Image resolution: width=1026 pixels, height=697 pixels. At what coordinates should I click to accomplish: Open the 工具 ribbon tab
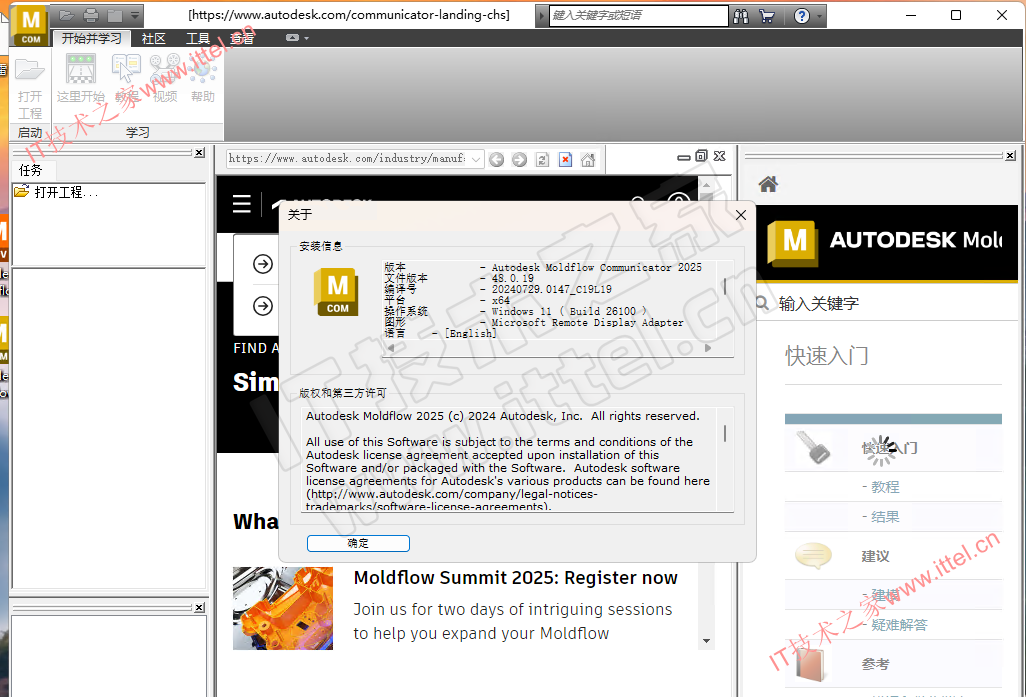[x=198, y=39]
